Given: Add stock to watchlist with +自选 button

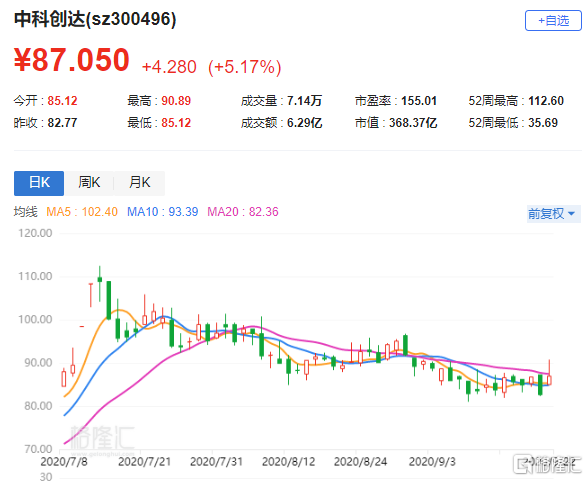Looking at the screenshot, I should click(553, 21).
